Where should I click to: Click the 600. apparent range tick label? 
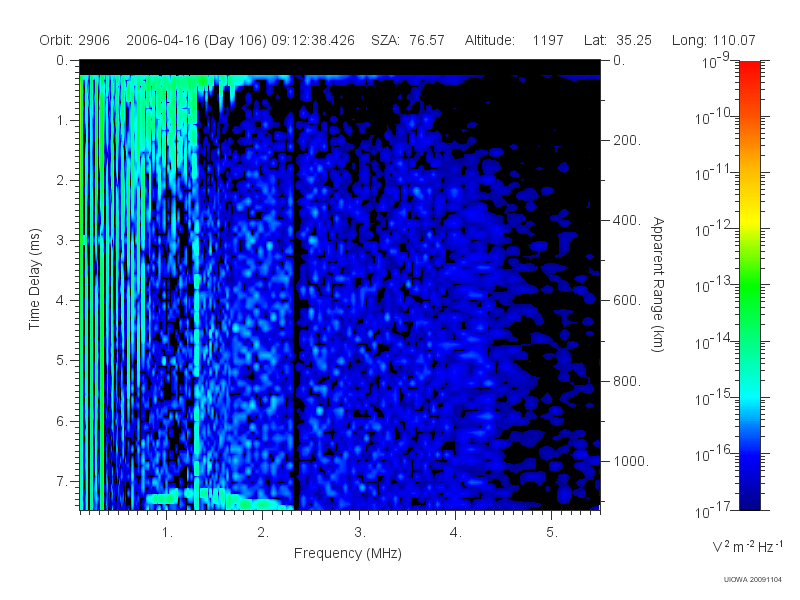pos(627,301)
